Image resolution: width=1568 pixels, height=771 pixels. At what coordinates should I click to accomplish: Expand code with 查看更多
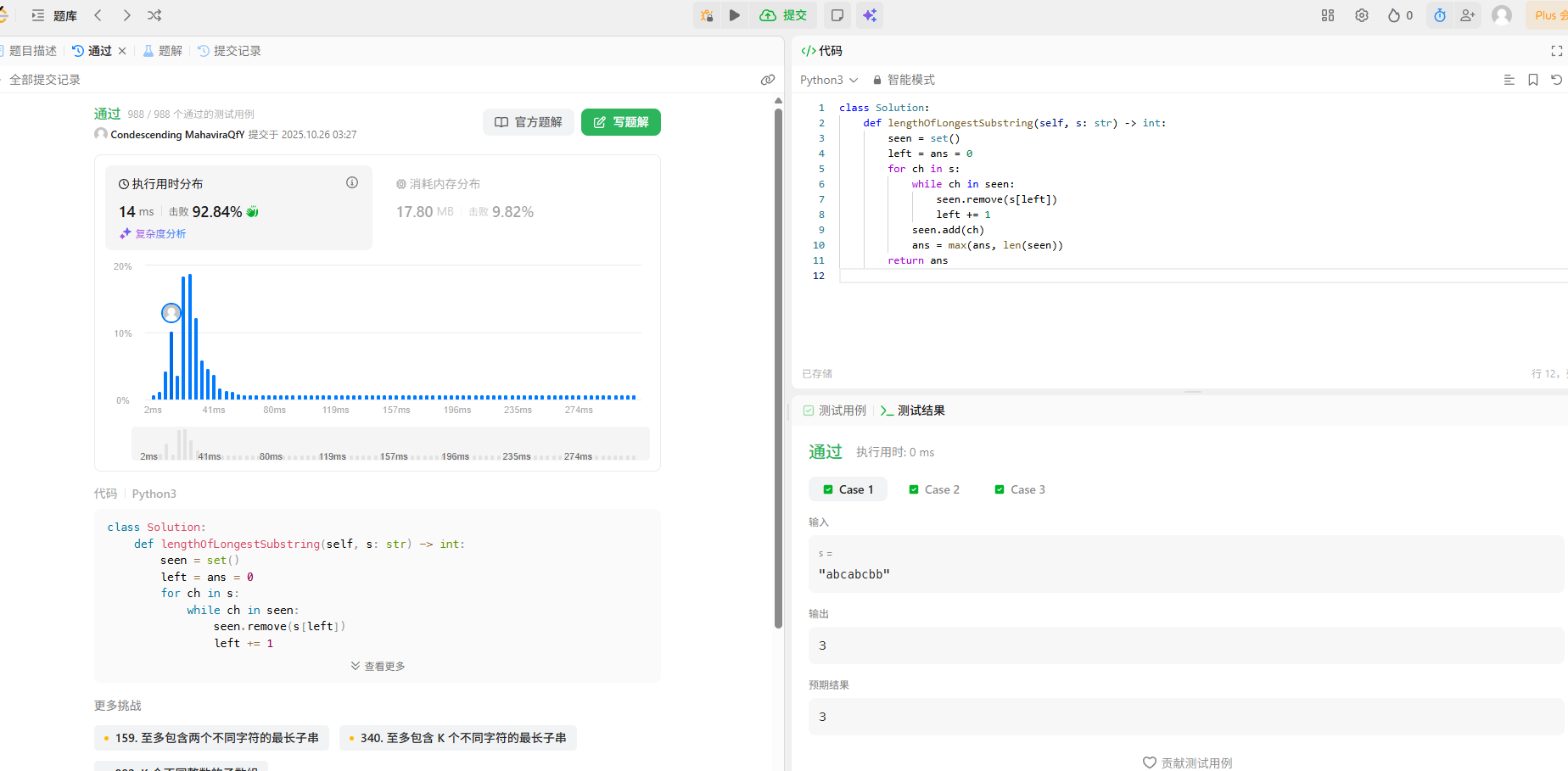coord(378,667)
